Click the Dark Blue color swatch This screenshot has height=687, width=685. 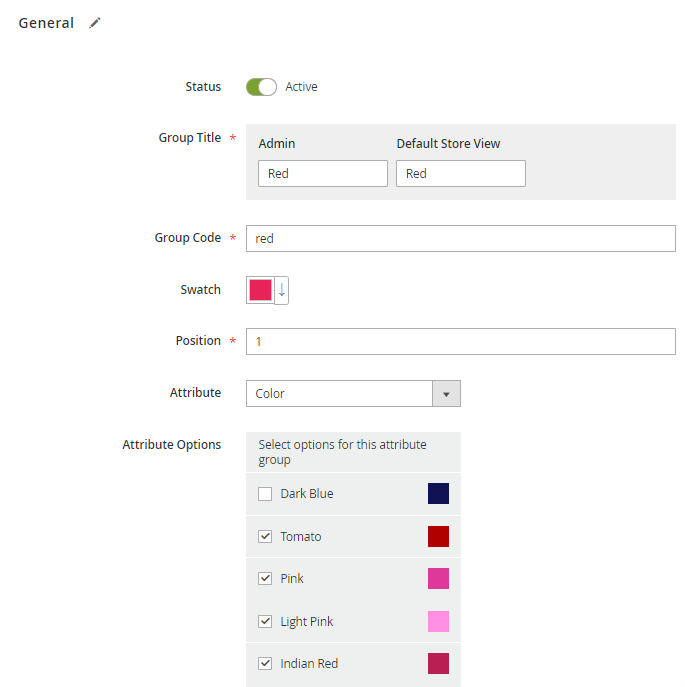coord(438,494)
